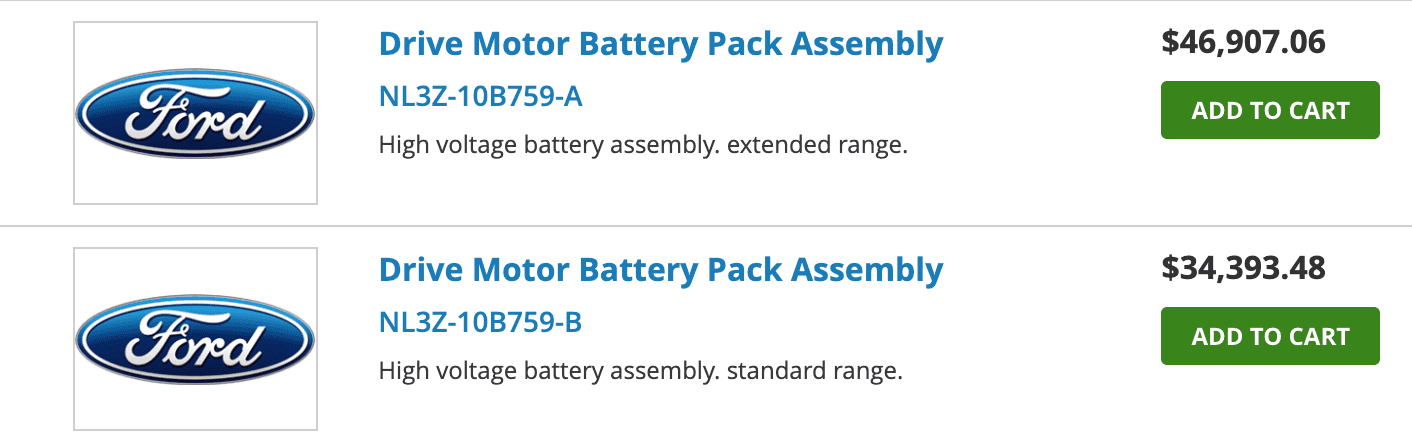The width and height of the screenshot is (1412, 448).
Task: Open the battery pack title above NL3Z-10B759-B
Action: [x=661, y=270]
